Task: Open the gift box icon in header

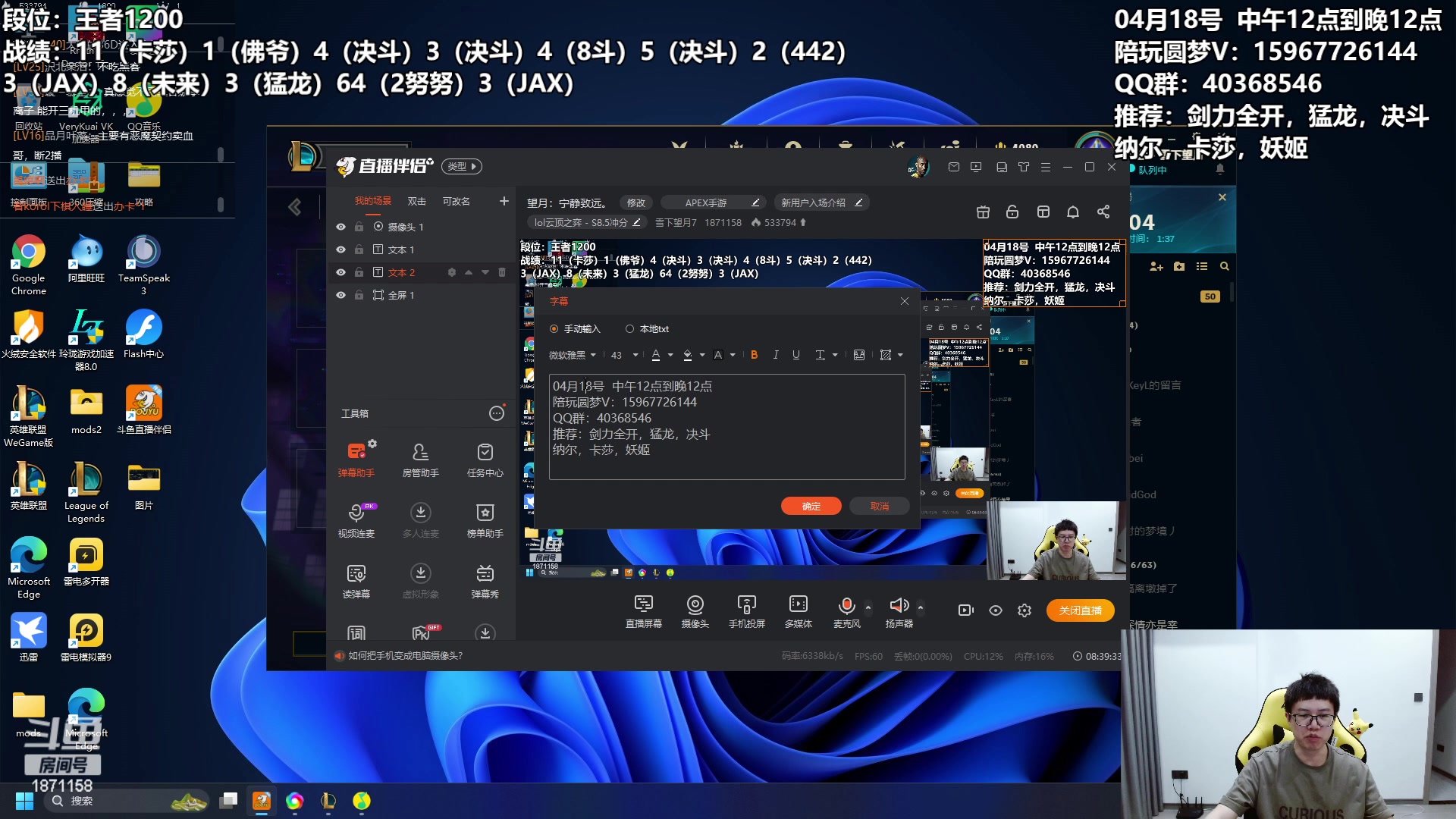Action: [983, 212]
